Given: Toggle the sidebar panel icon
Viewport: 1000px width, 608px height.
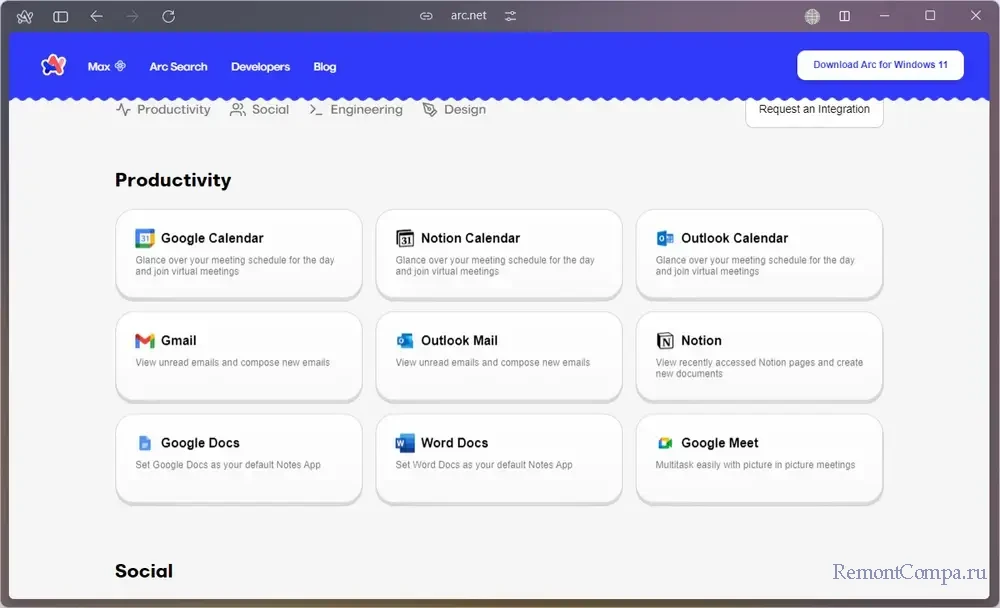Looking at the screenshot, I should click(61, 16).
